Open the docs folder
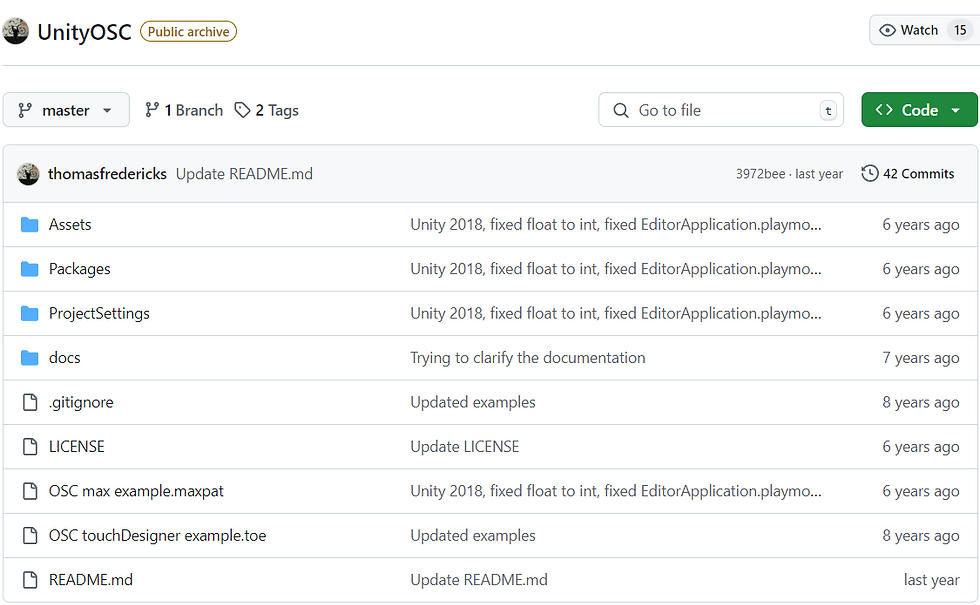 [65, 358]
